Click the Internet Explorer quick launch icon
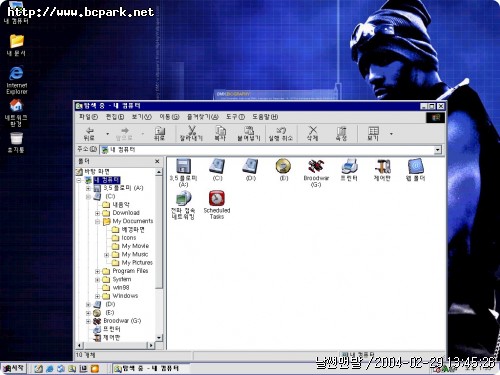This screenshot has width=500, height=375. point(50,369)
